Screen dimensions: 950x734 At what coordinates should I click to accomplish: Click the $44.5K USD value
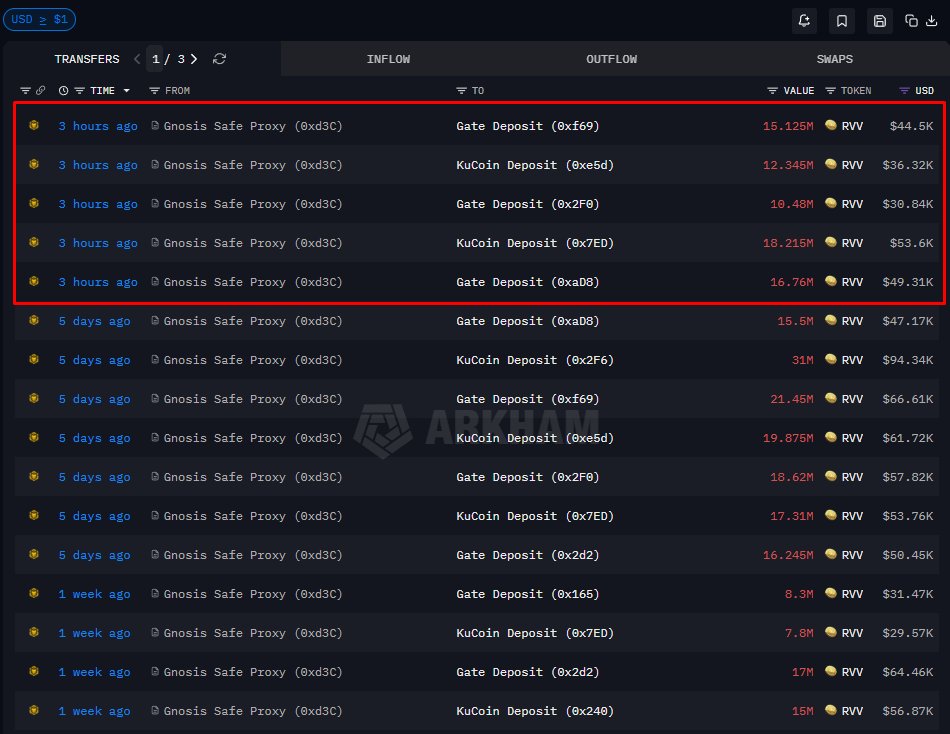pos(911,126)
